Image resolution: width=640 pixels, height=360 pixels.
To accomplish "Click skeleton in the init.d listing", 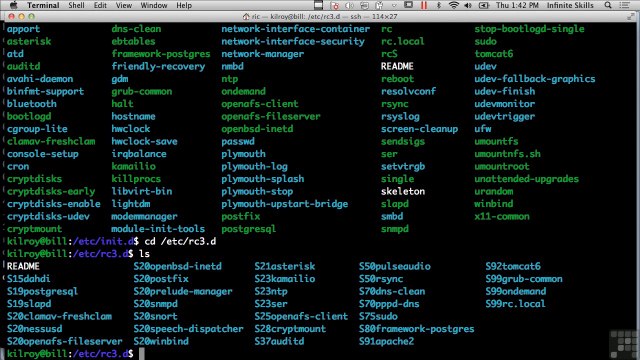I will pos(403,191).
